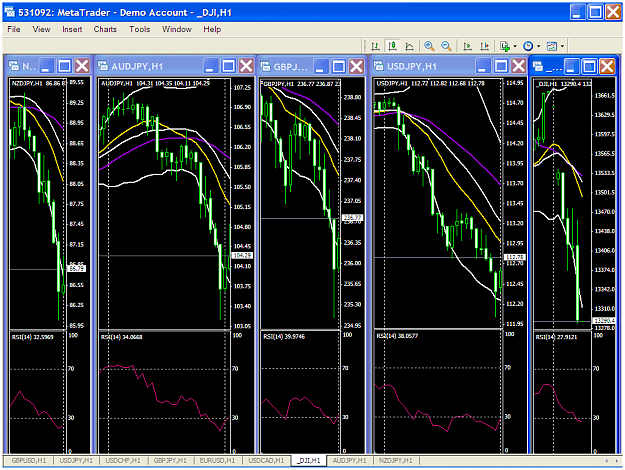Screen dimensions: 625x470
Task: Switch to the GBPUSD,H1 tab
Action: (x=28, y=461)
